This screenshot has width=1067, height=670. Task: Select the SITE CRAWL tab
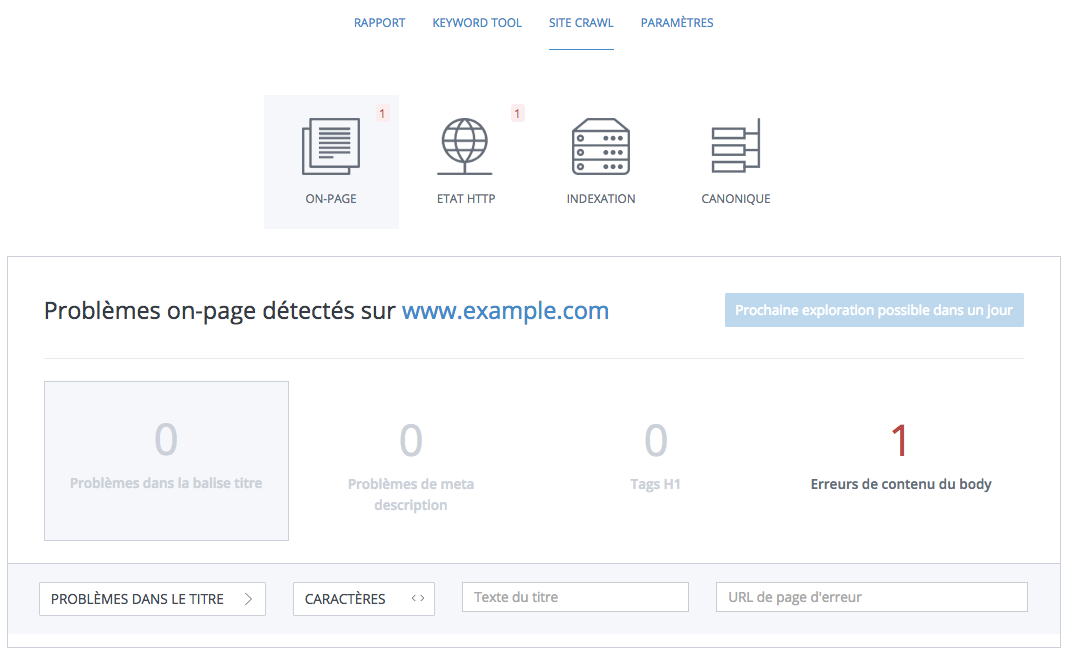click(580, 22)
